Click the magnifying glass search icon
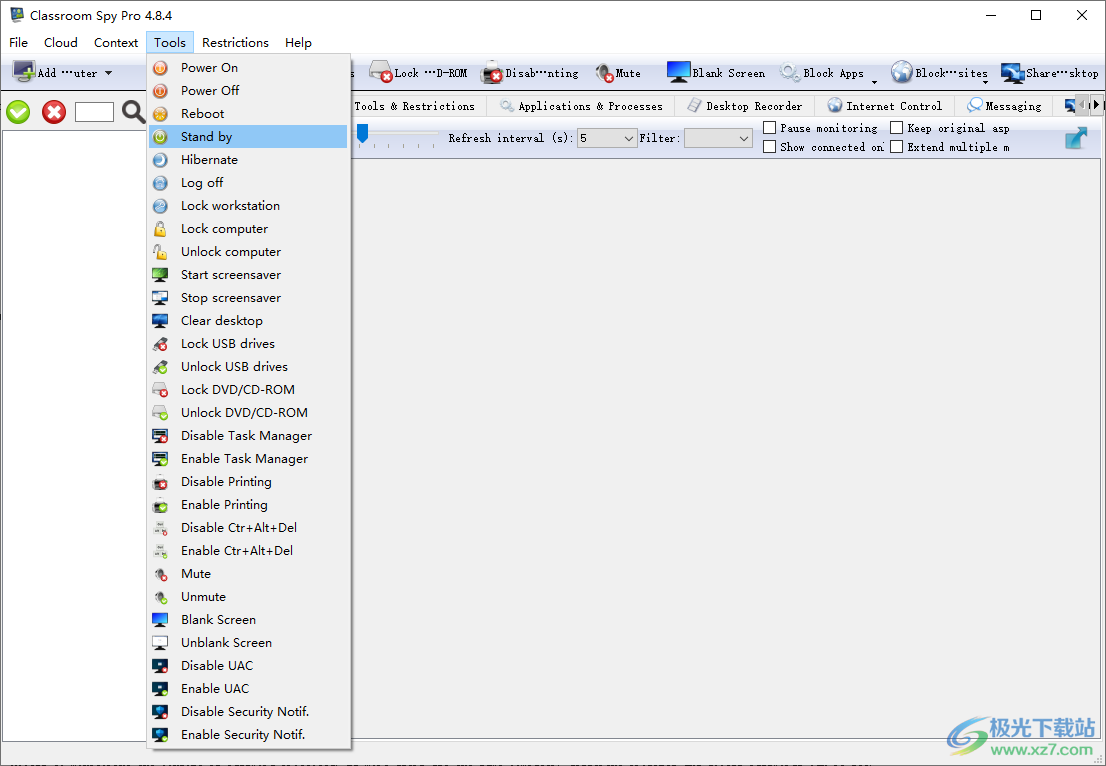Screen dimensions: 1106x766 [x=133, y=111]
